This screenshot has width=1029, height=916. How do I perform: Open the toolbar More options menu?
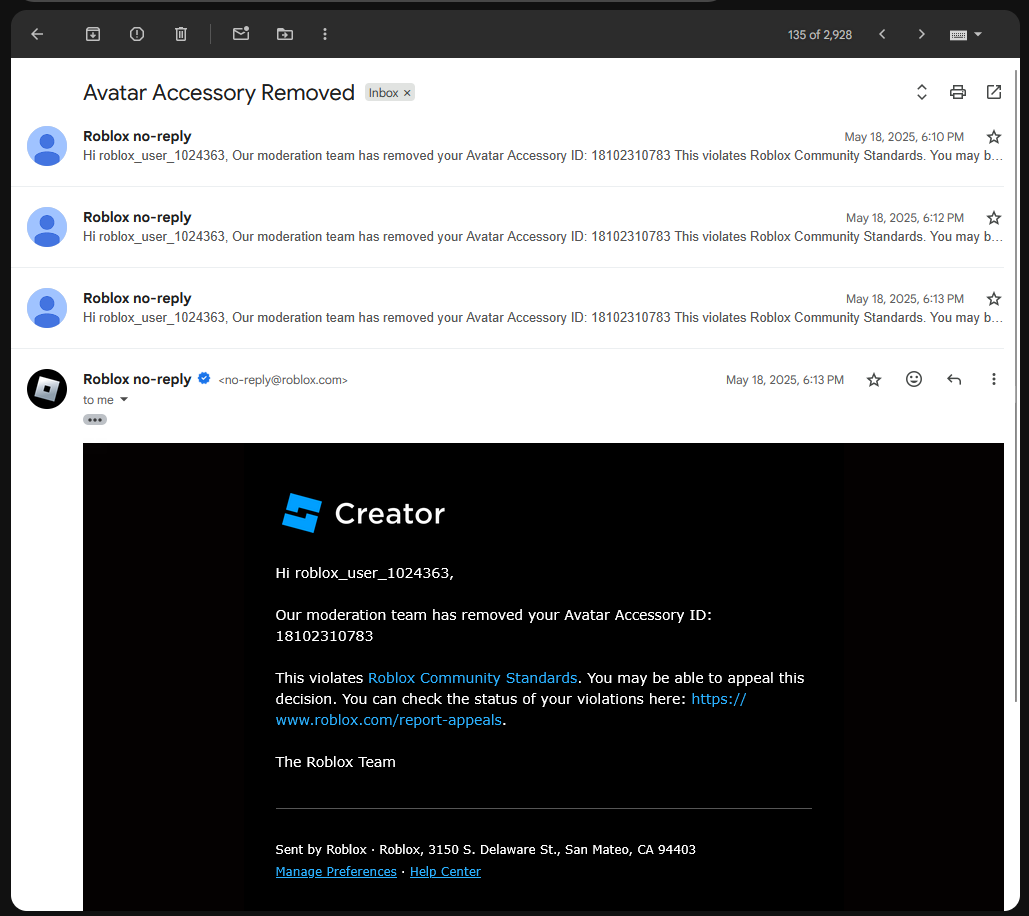pos(325,34)
